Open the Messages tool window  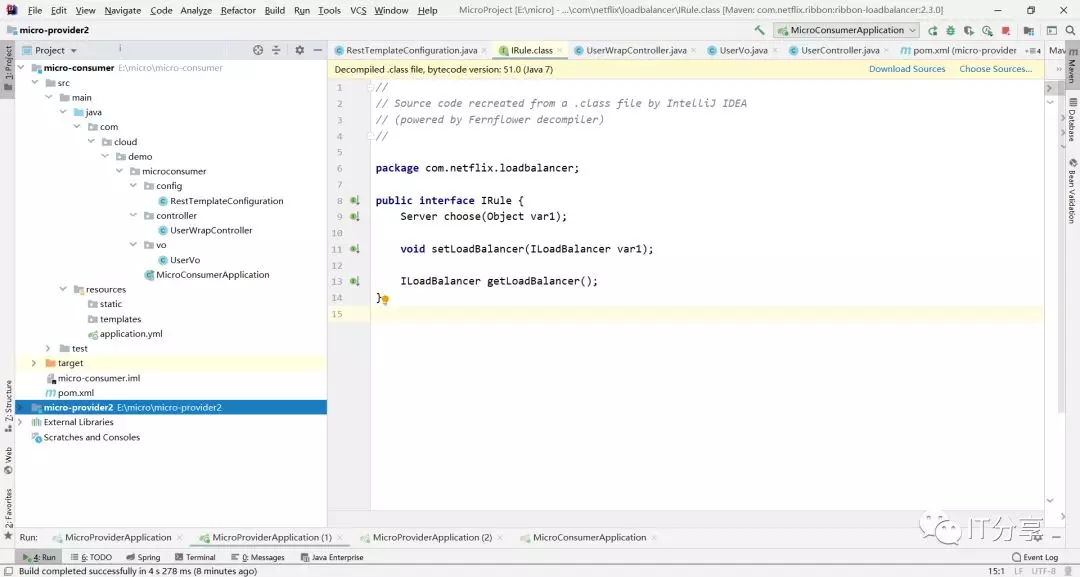click(x=258, y=557)
